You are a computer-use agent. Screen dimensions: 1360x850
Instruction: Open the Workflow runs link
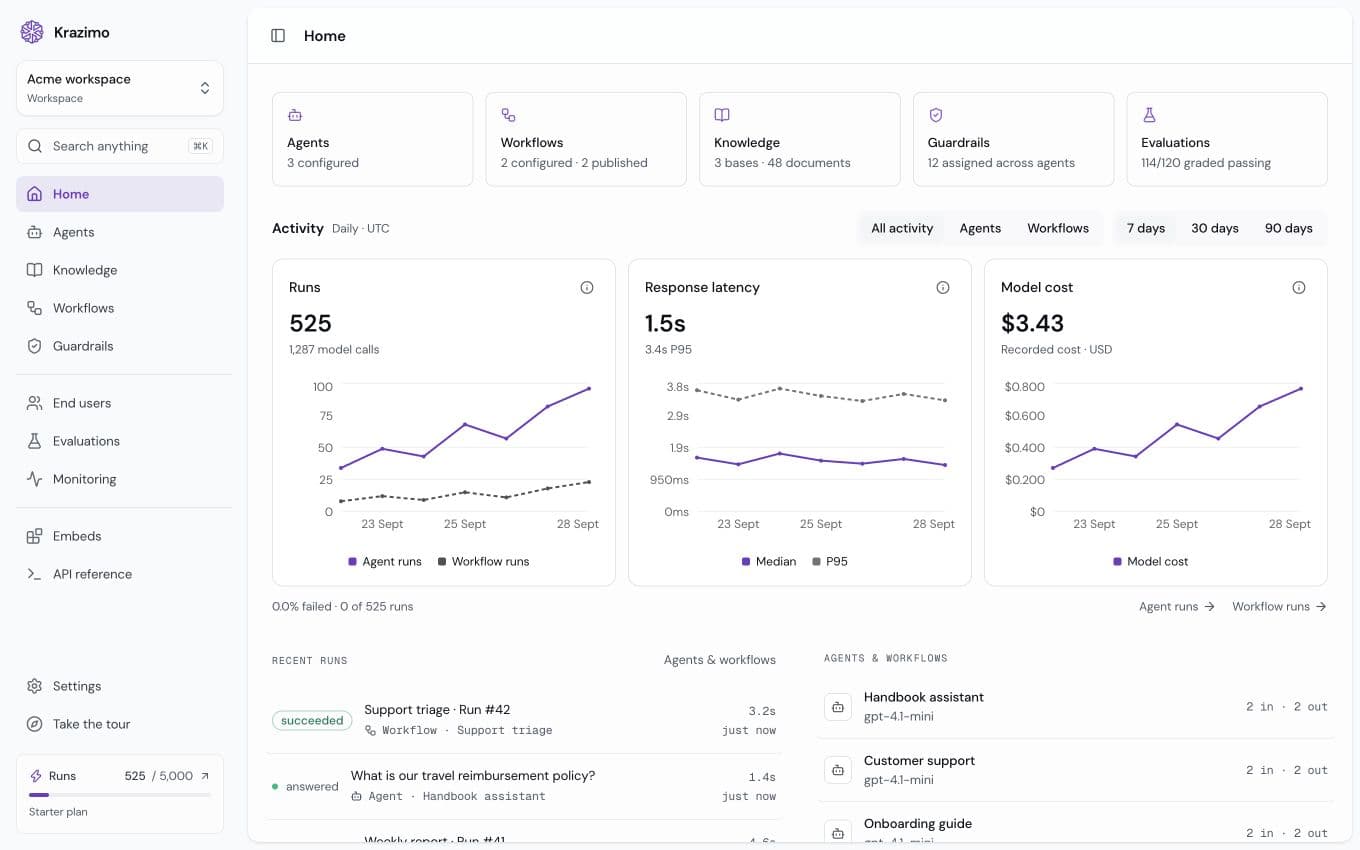(x=1280, y=606)
